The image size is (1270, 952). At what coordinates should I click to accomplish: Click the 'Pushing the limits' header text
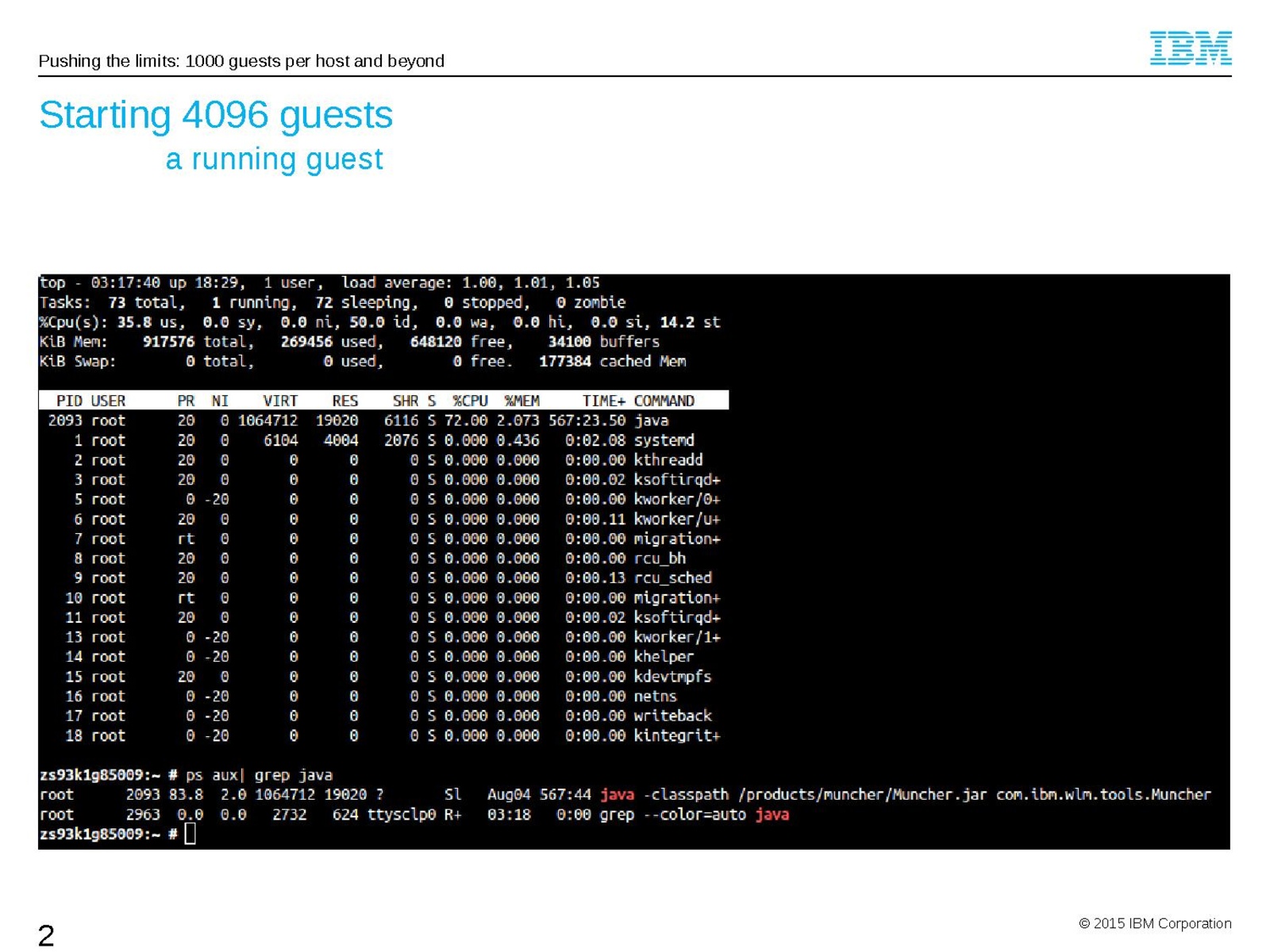241,61
